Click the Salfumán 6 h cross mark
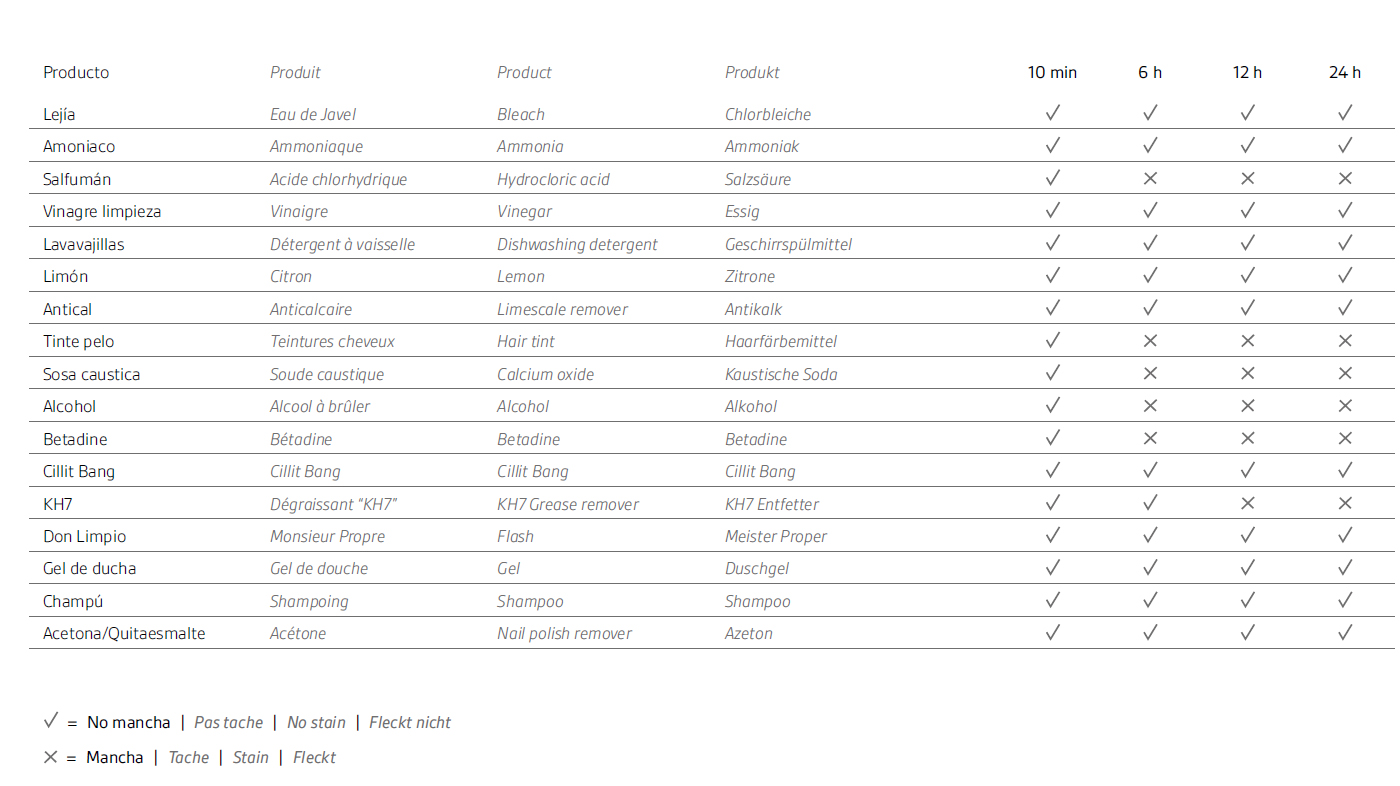The image size is (1400, 786). coord(1150,178)
